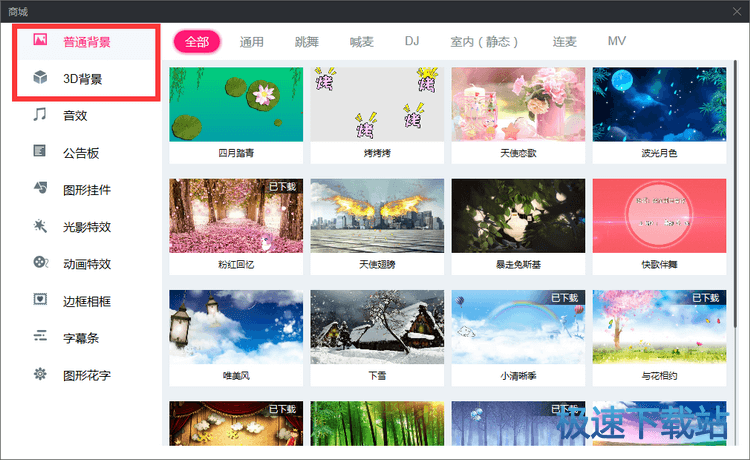Click the 粉红回忆 caption text
This screenshot has width=750, height=460.
click(x=236, y=264)
